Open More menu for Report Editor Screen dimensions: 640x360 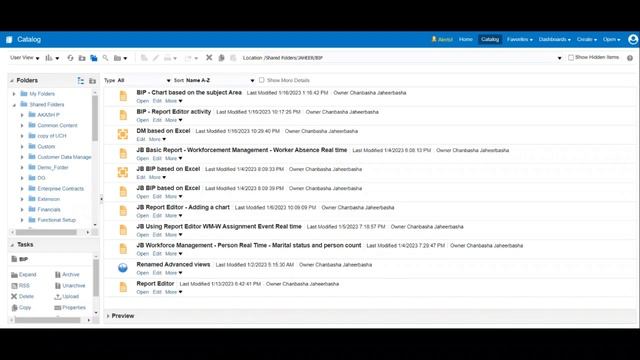click(173, 292)
